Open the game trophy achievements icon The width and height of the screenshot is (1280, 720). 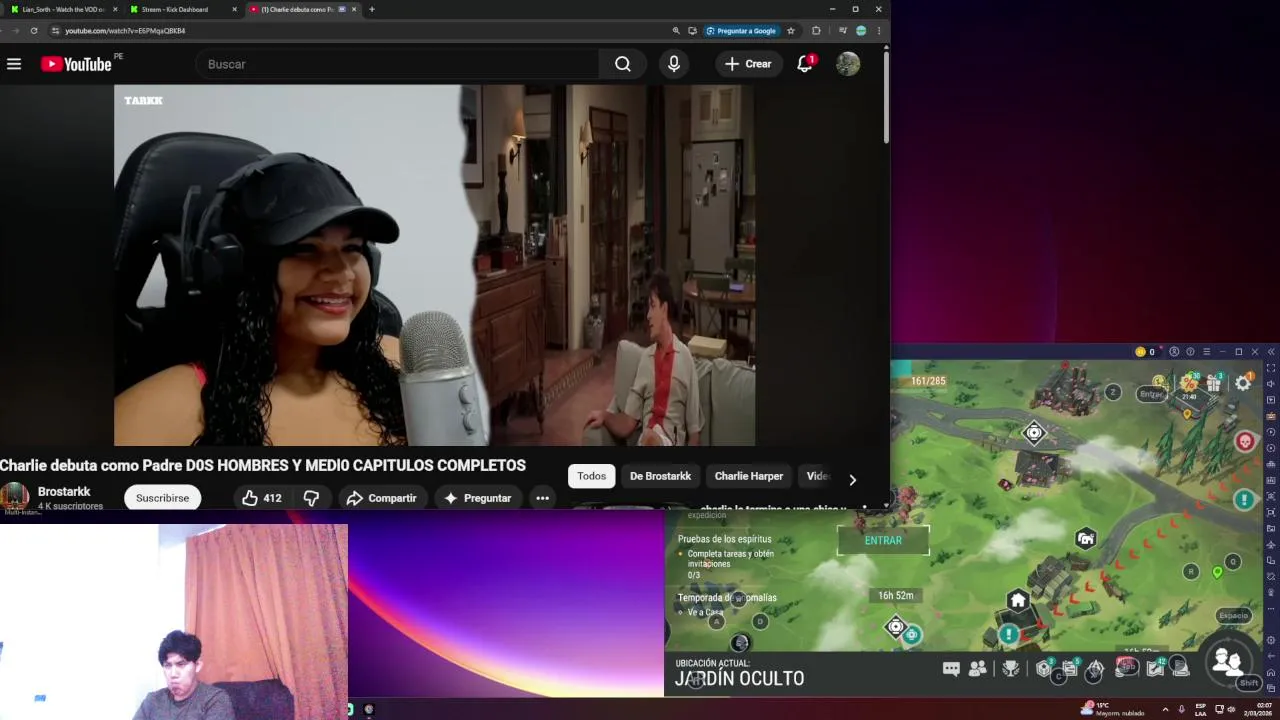pyautogui.click(x=1011, y=669)
